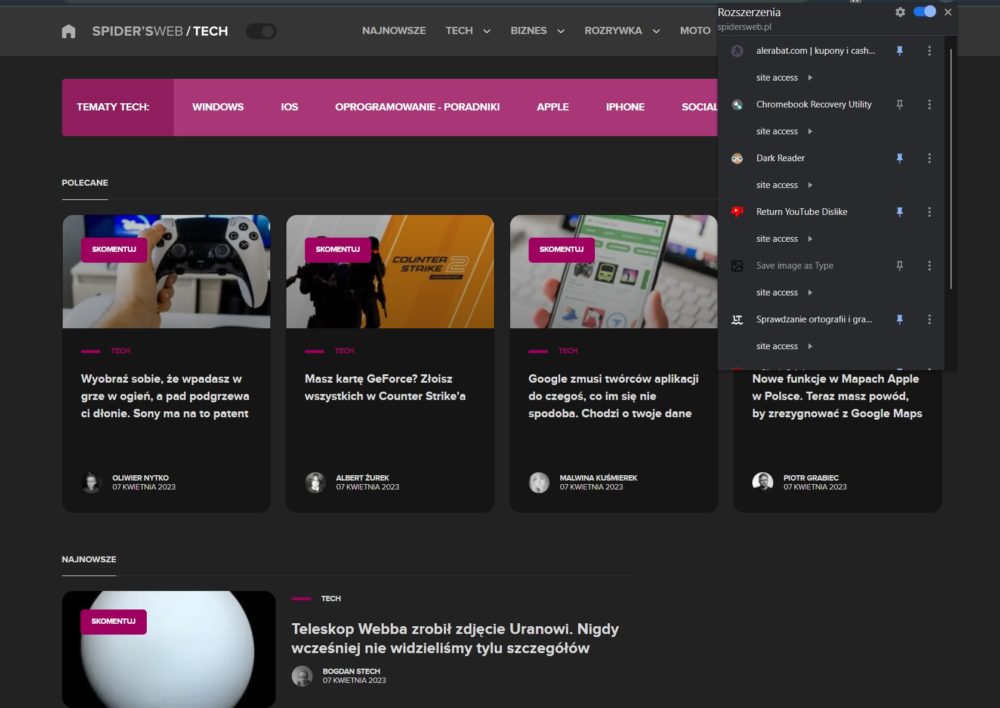Open Google zmusi twórców aplikacji headline

614,396
